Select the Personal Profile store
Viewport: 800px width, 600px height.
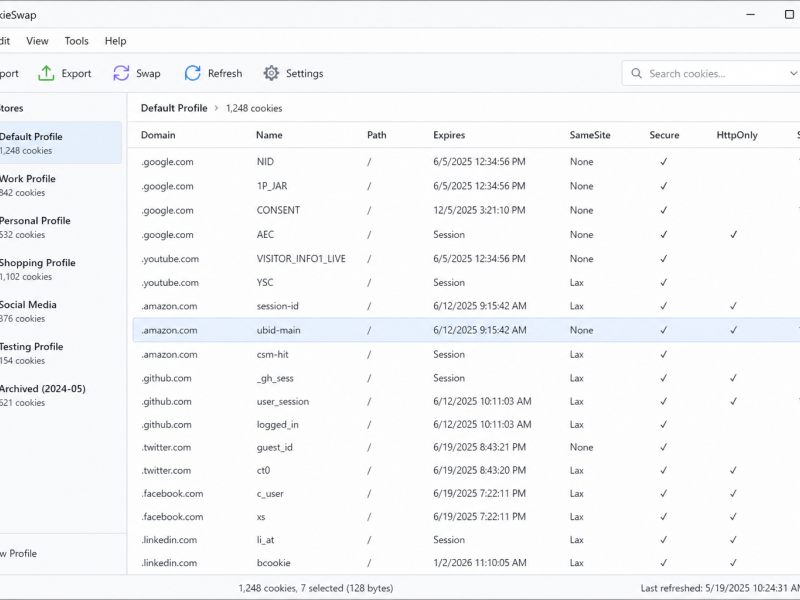click(x=60, y=227)
